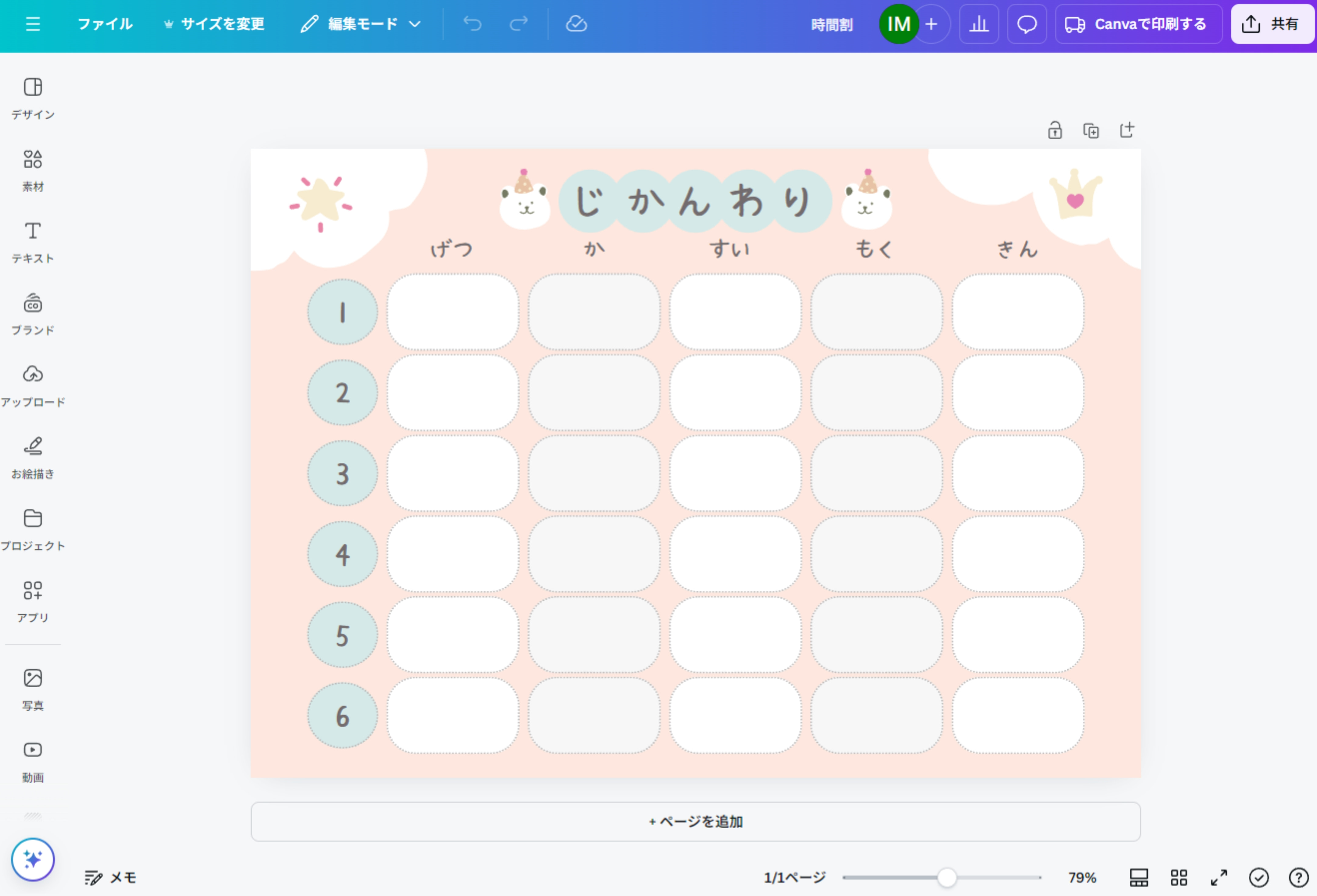
Task: Open the メモ notes button
Action: point(110,877)
